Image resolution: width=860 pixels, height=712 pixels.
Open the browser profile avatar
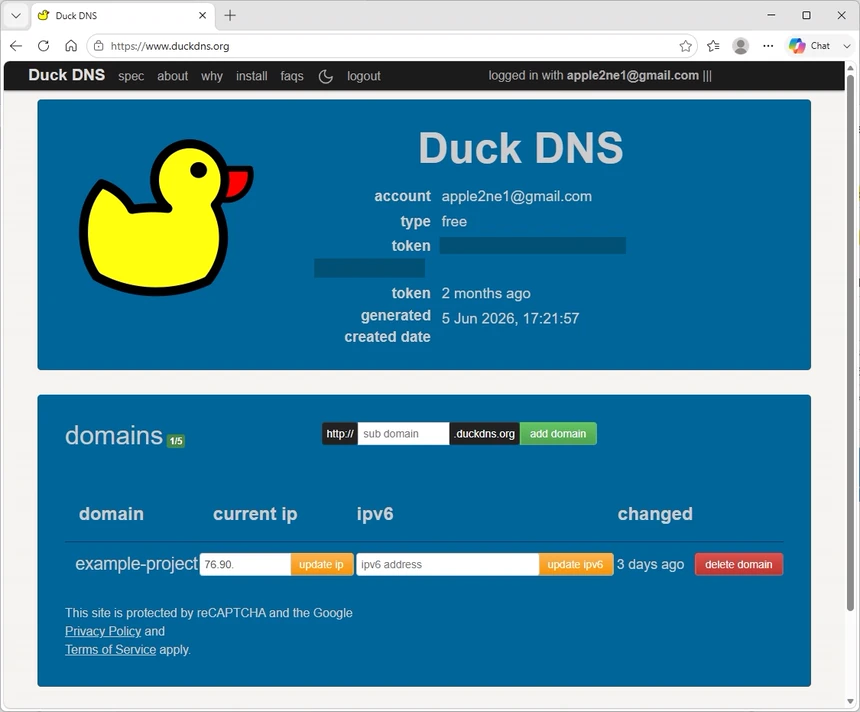pyautogui.click(x=740, y=46)
